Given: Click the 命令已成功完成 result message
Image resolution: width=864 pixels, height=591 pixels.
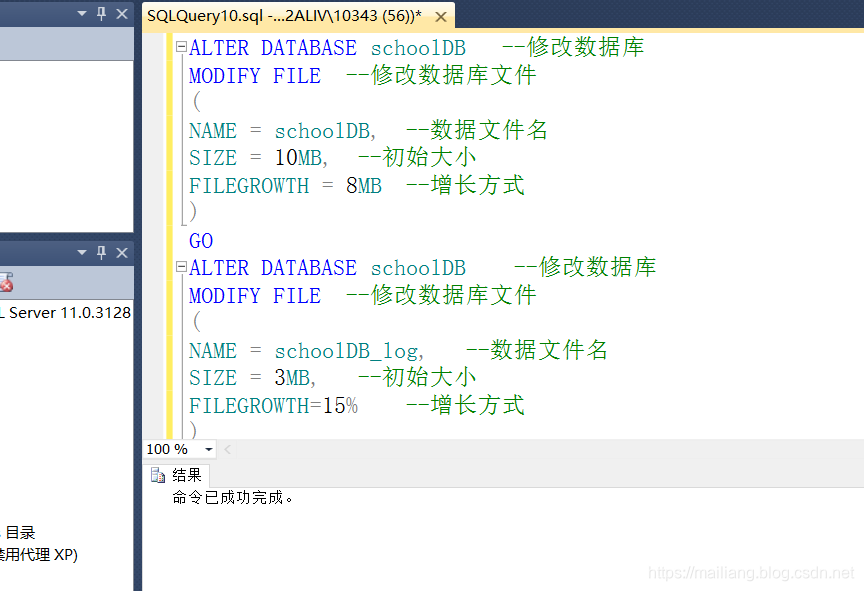Looking at the screenshot, I should [233, 498].
